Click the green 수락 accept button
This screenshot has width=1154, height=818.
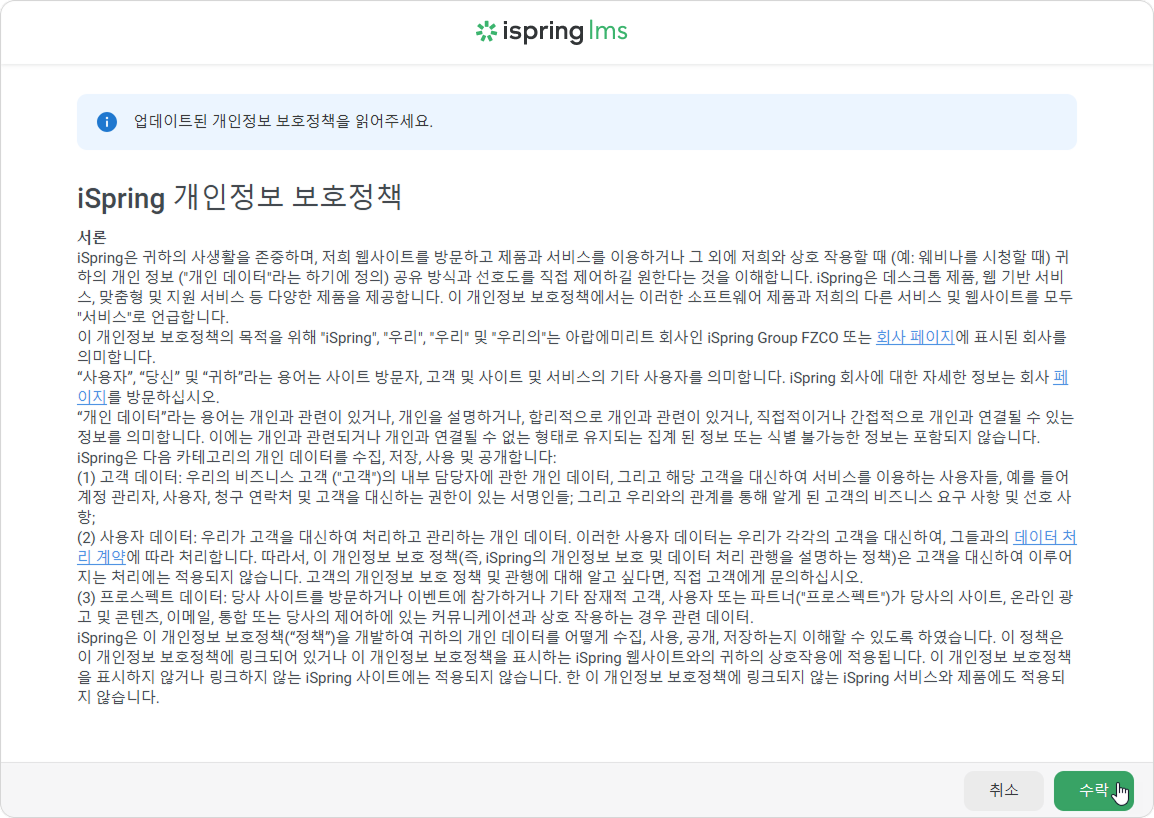(1093, 791)
